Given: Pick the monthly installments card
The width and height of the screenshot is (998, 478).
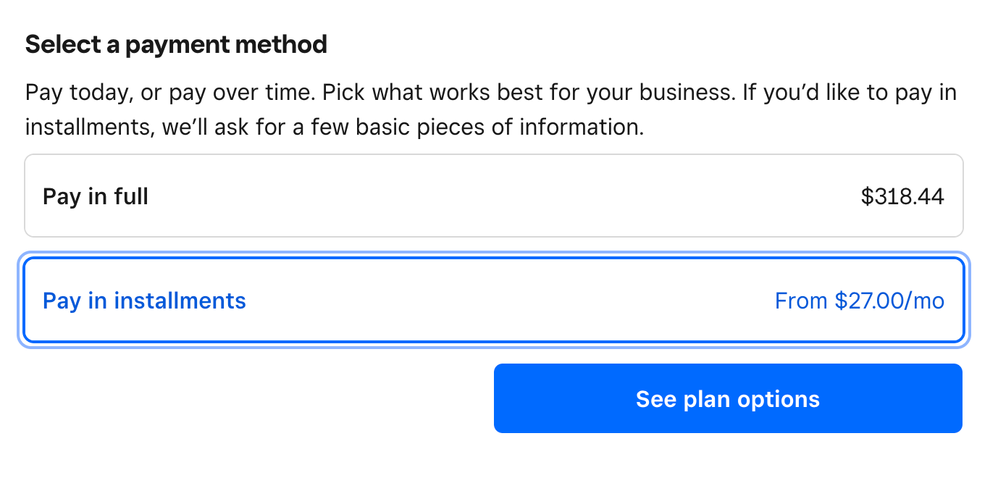Looking at the screenshot, I should tap(493, 300).
